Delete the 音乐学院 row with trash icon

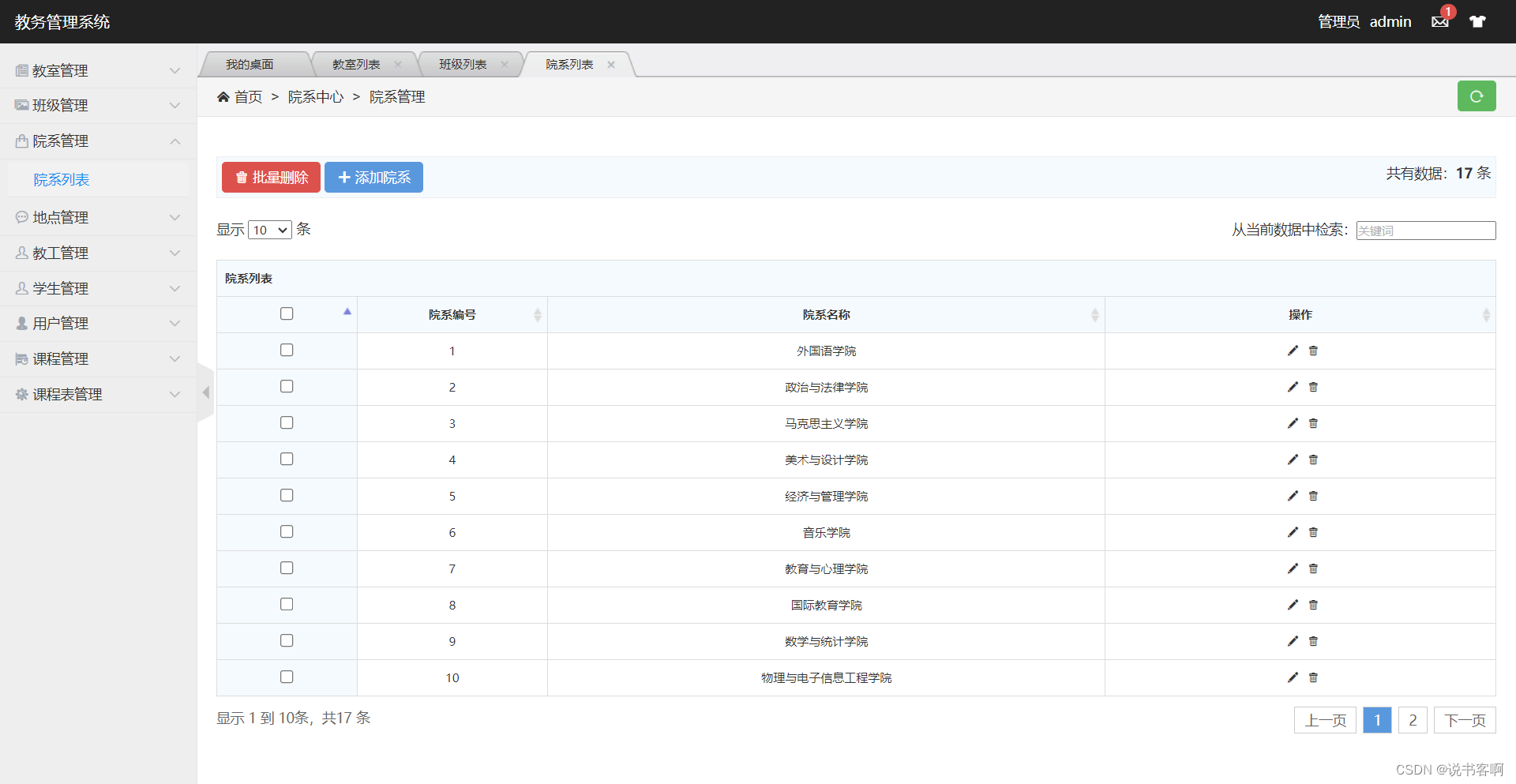(1313, 532)
